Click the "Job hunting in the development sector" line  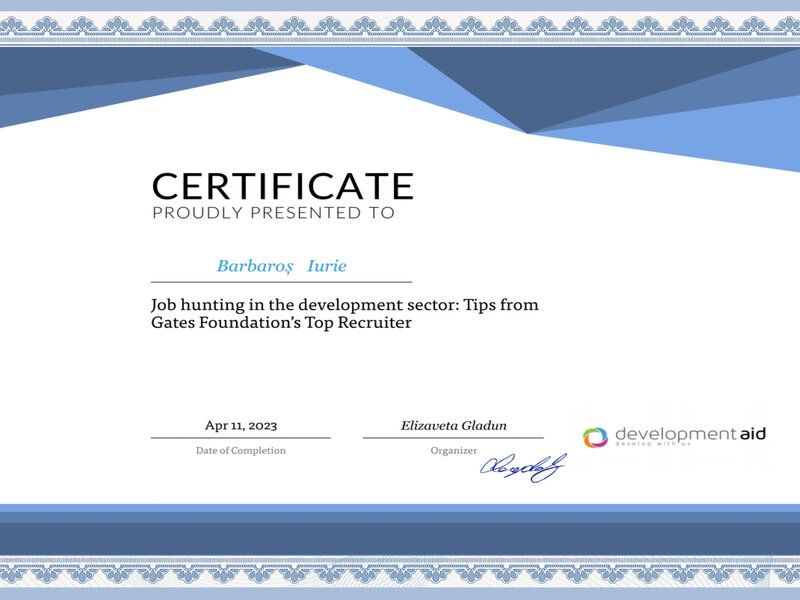(344, 304)
